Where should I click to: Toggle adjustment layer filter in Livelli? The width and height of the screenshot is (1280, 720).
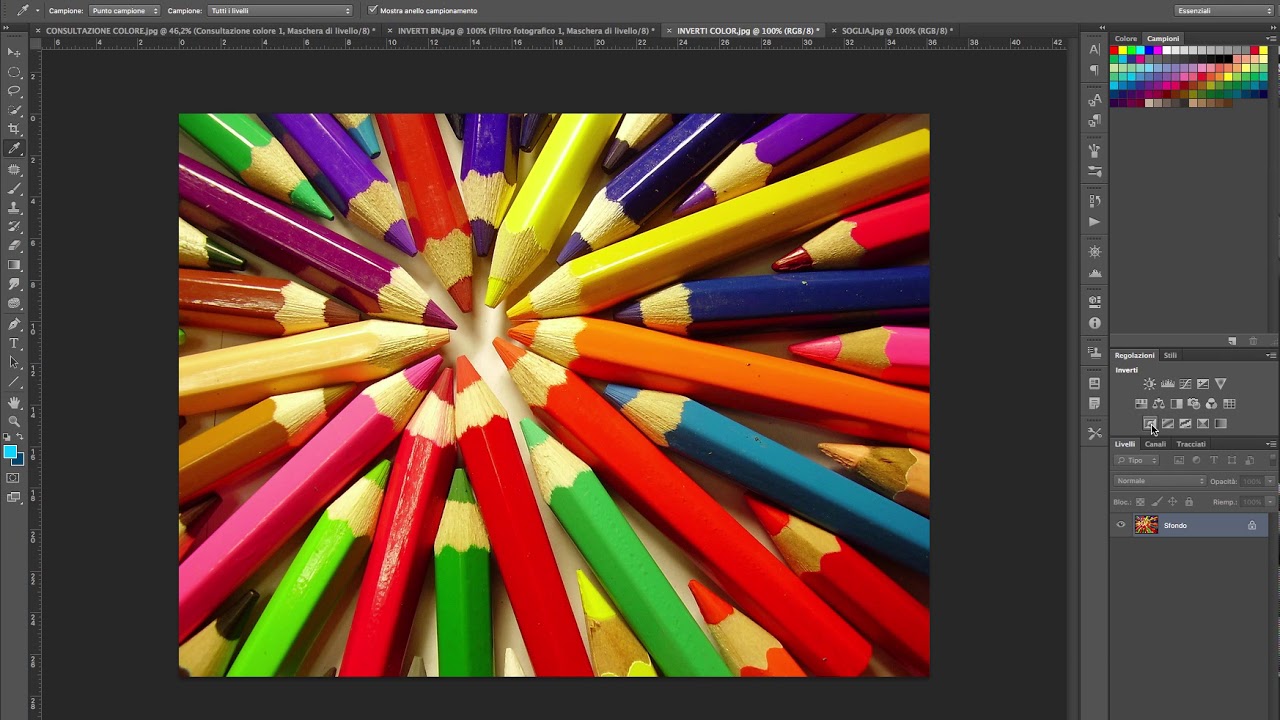pyautogui.click(x=1196, y=460)
